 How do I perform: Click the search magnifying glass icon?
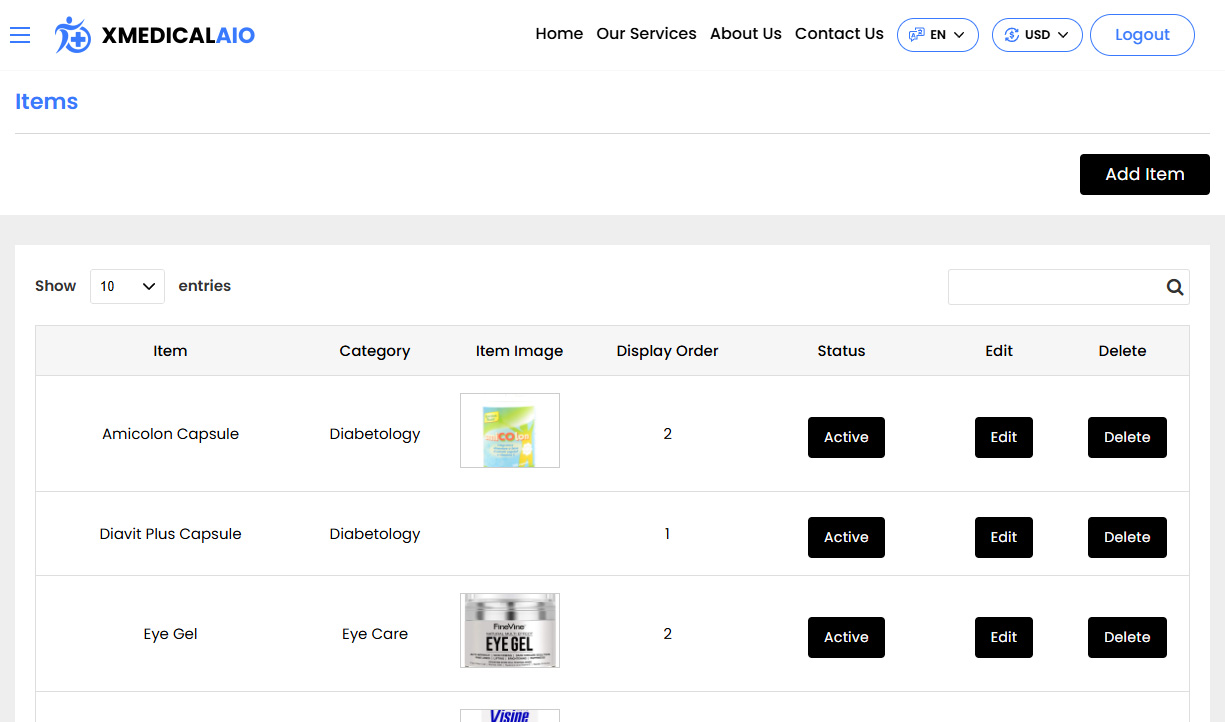(1174, 287)
